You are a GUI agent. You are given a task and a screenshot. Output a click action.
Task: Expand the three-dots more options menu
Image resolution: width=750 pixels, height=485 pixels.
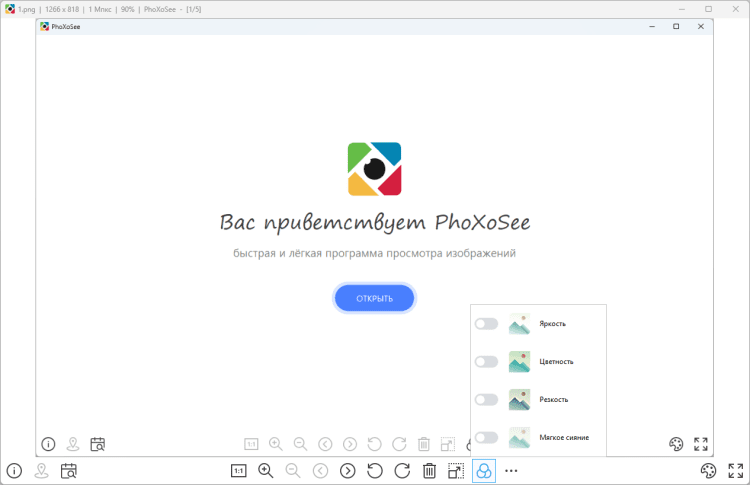point(511,471)
